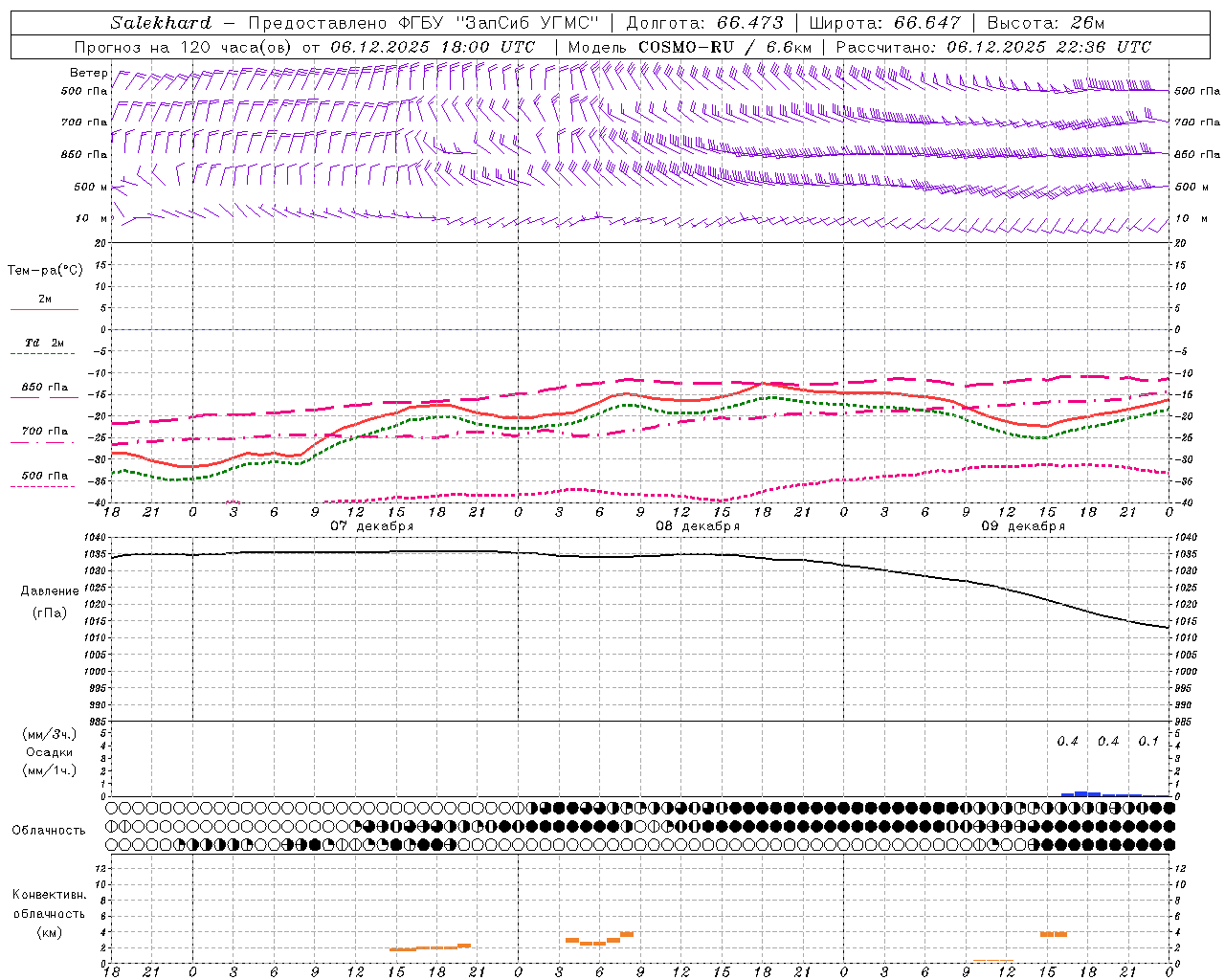
Task: Click the "700 гПа" entry in the temperature legend
Action: (x=45, y=432)
